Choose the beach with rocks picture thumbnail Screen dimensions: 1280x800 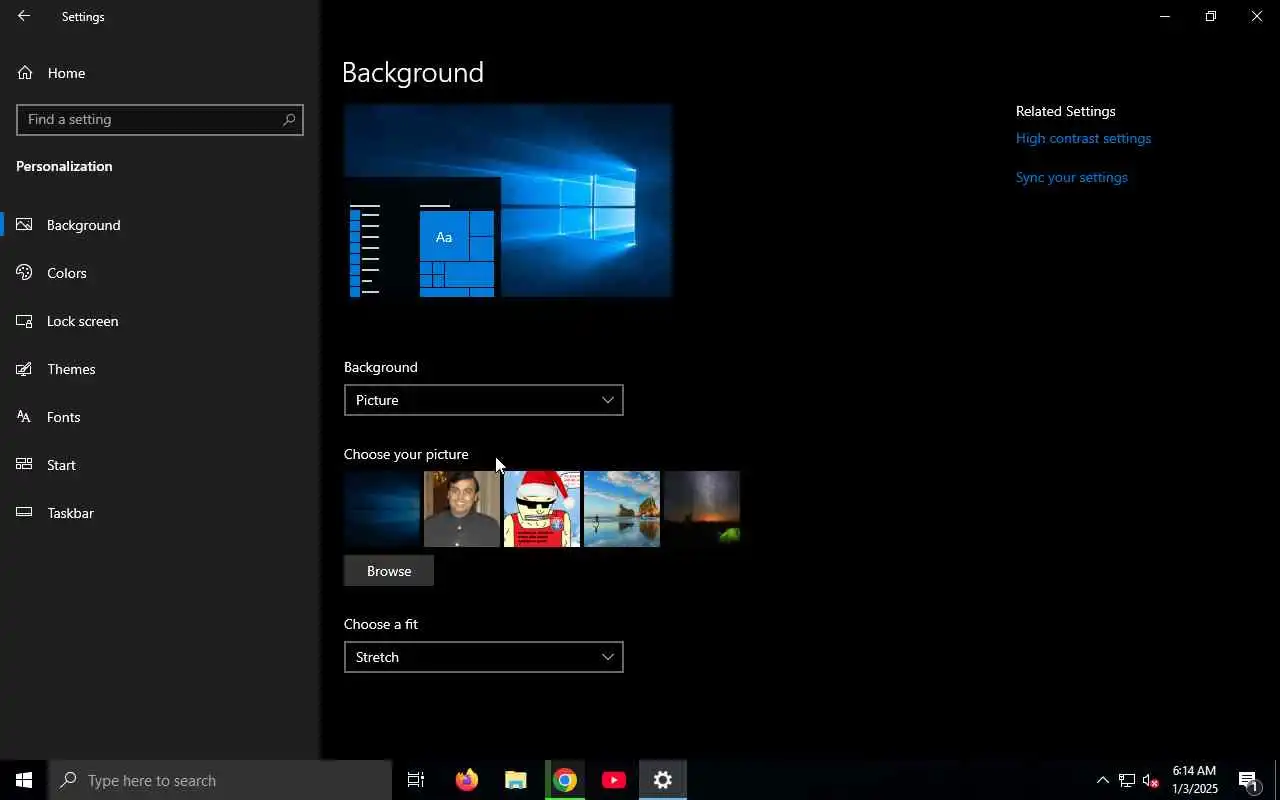coord(622,509)
